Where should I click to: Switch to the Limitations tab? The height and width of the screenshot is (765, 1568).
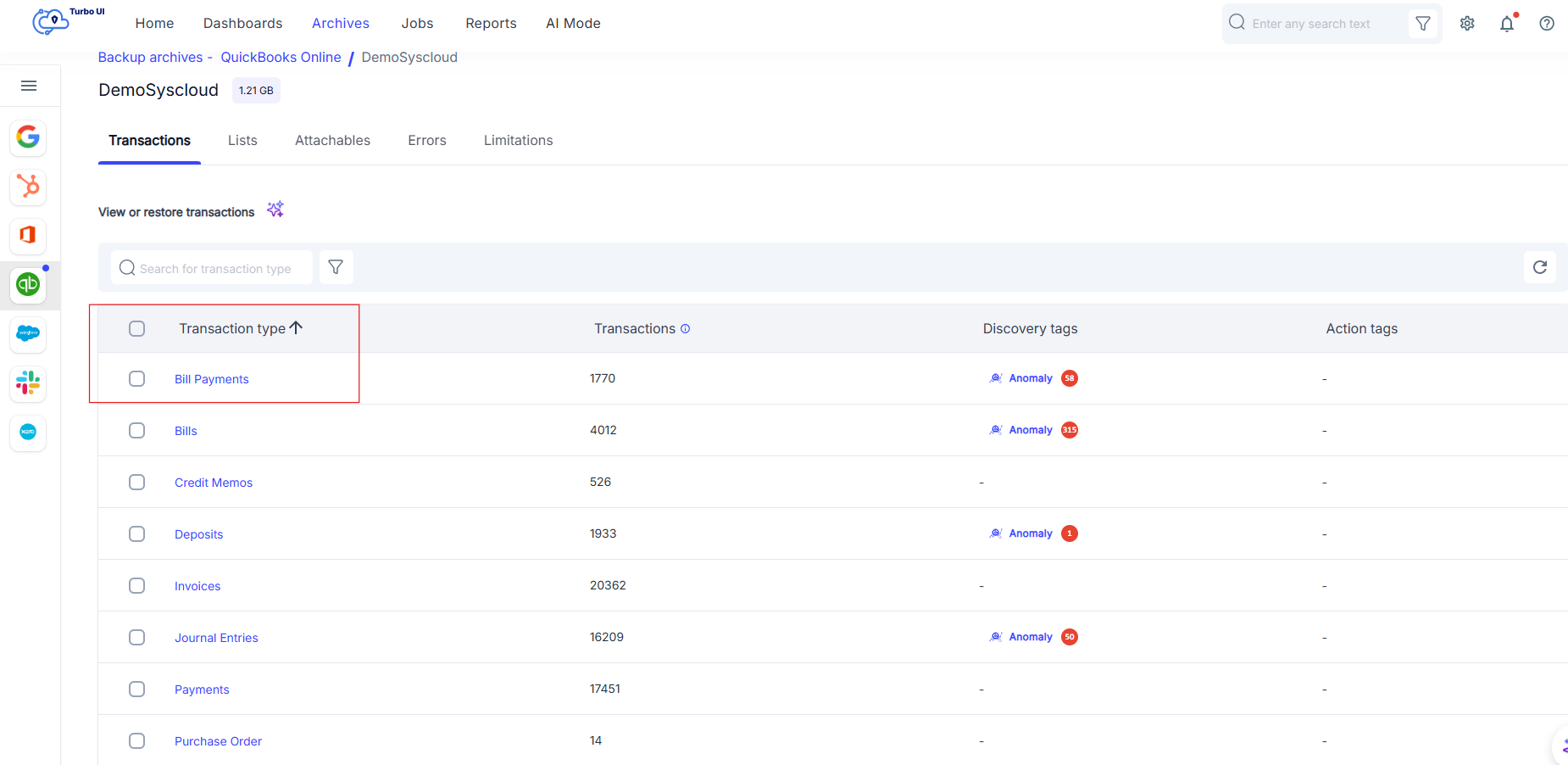coord(518,141)
